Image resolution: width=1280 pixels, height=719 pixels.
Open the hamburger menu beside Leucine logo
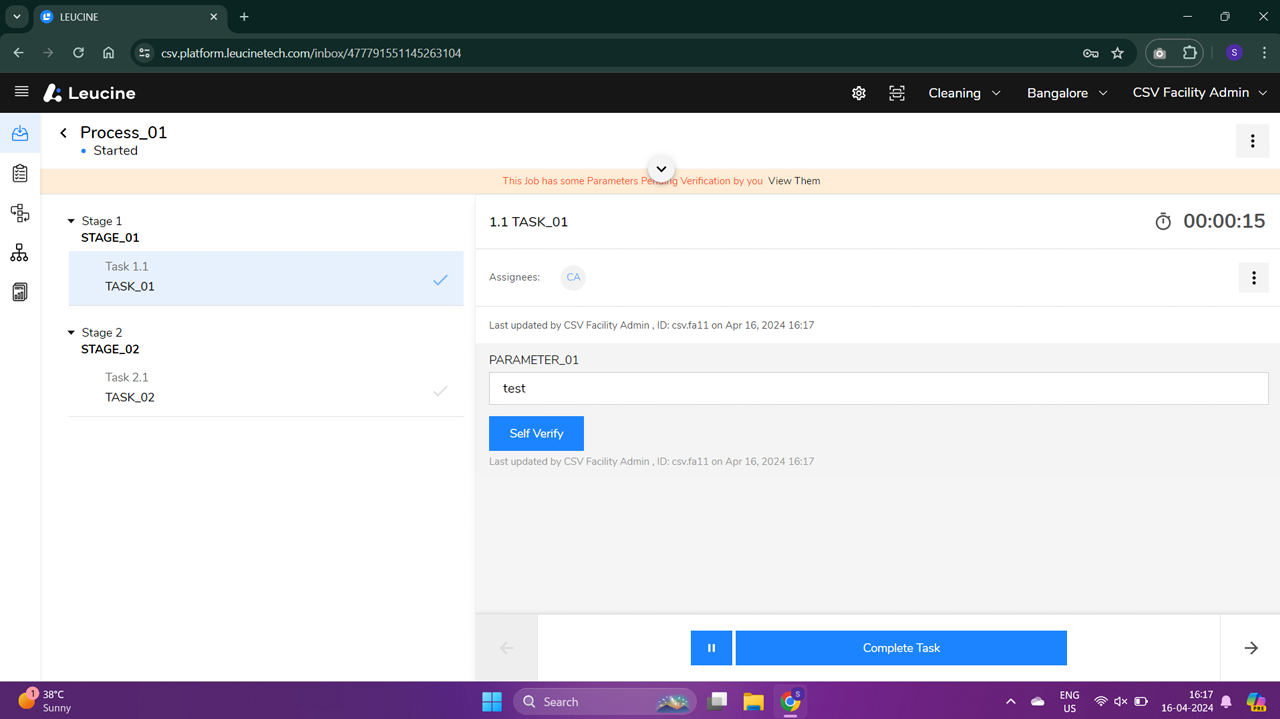21,92
